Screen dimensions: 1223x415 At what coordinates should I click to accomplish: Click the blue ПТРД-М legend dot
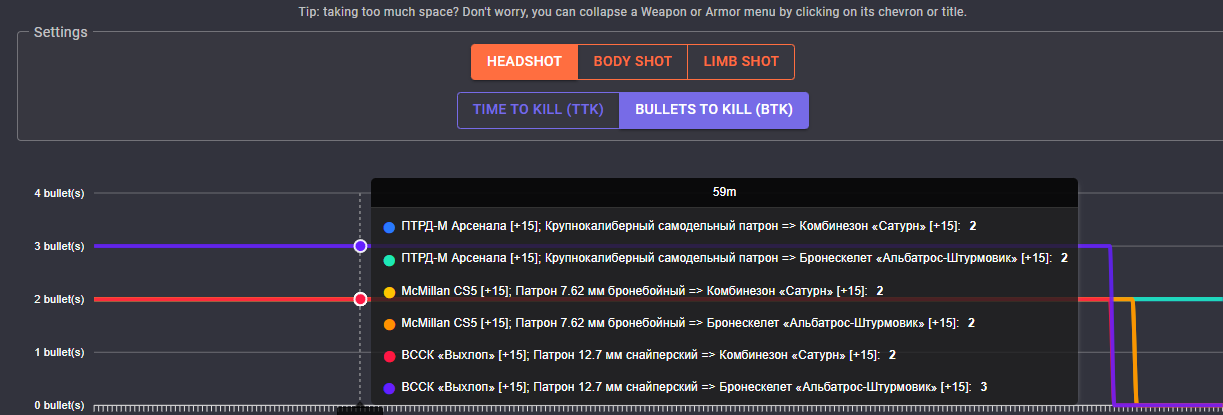pyautogui.click(x=389, y=227)
